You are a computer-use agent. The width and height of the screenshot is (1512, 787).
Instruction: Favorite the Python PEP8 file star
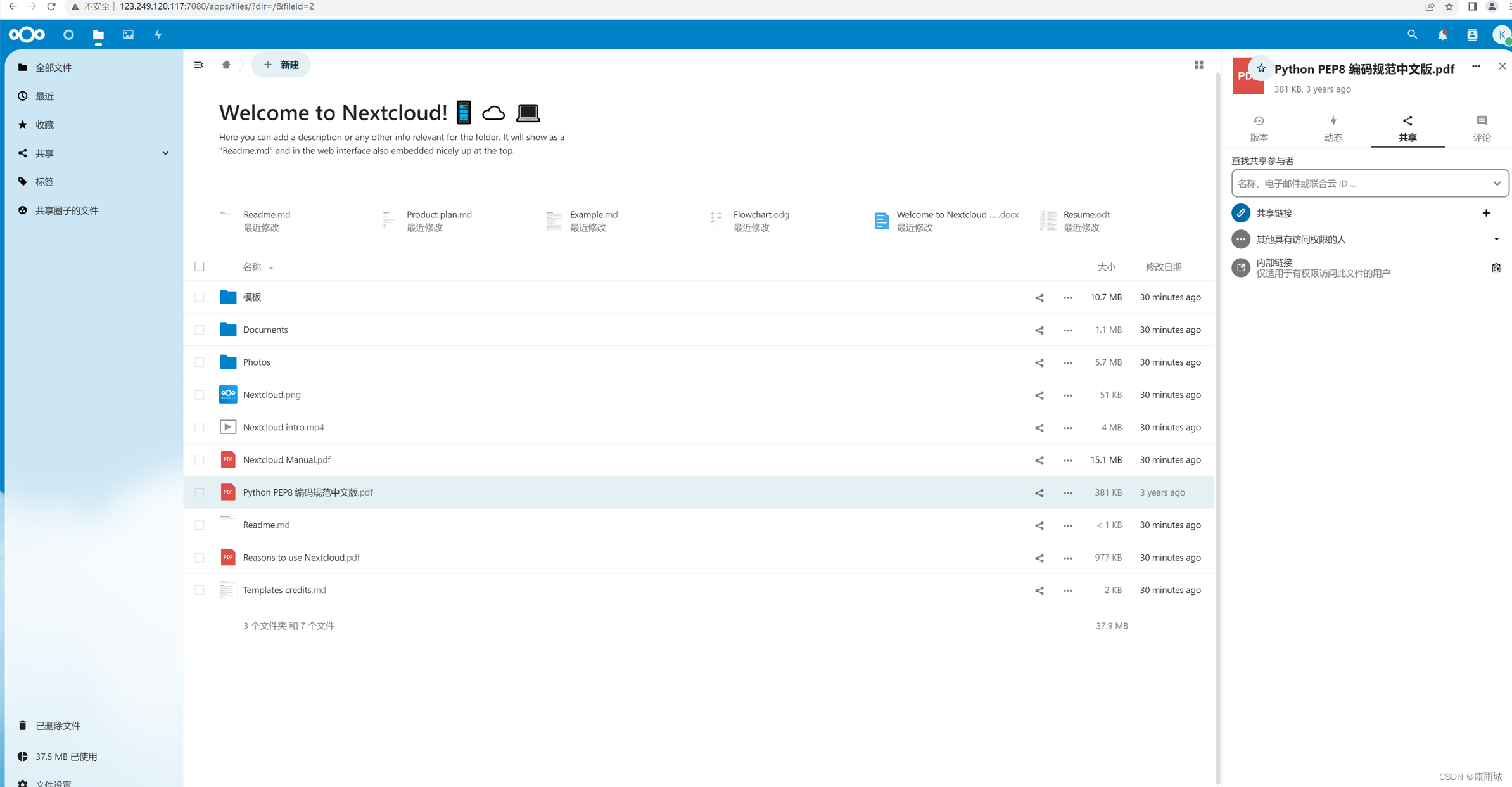pyautogui.click(x=1261, y=68)
